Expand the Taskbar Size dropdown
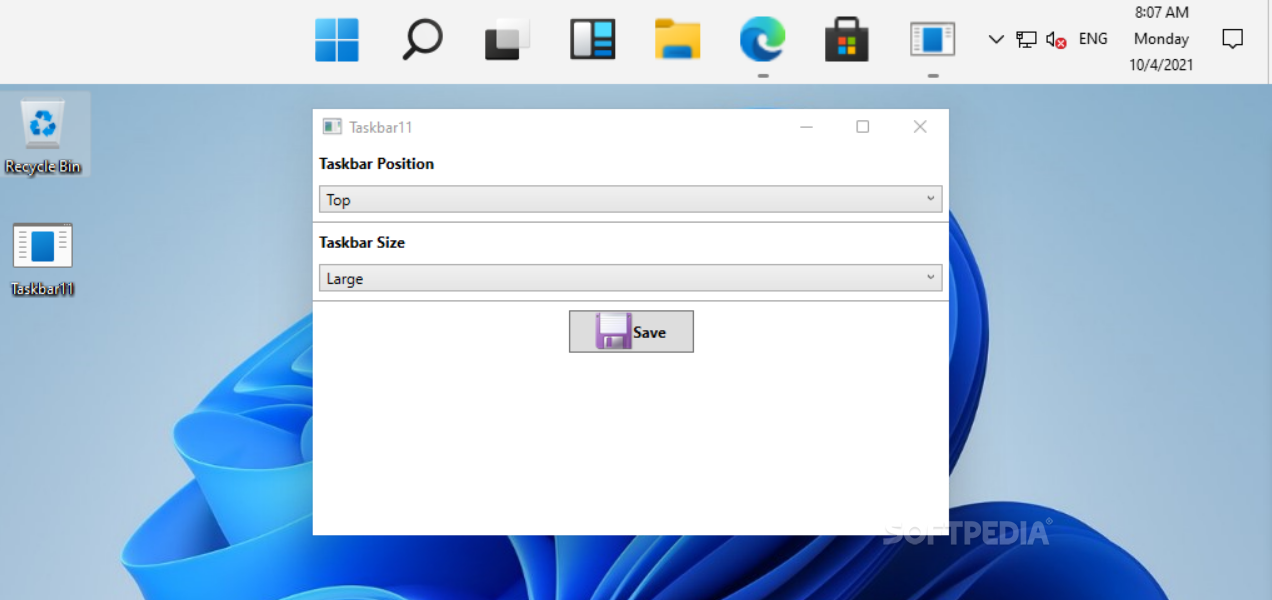The height and width of the screenshot is (600, 1272). point(630,278)
